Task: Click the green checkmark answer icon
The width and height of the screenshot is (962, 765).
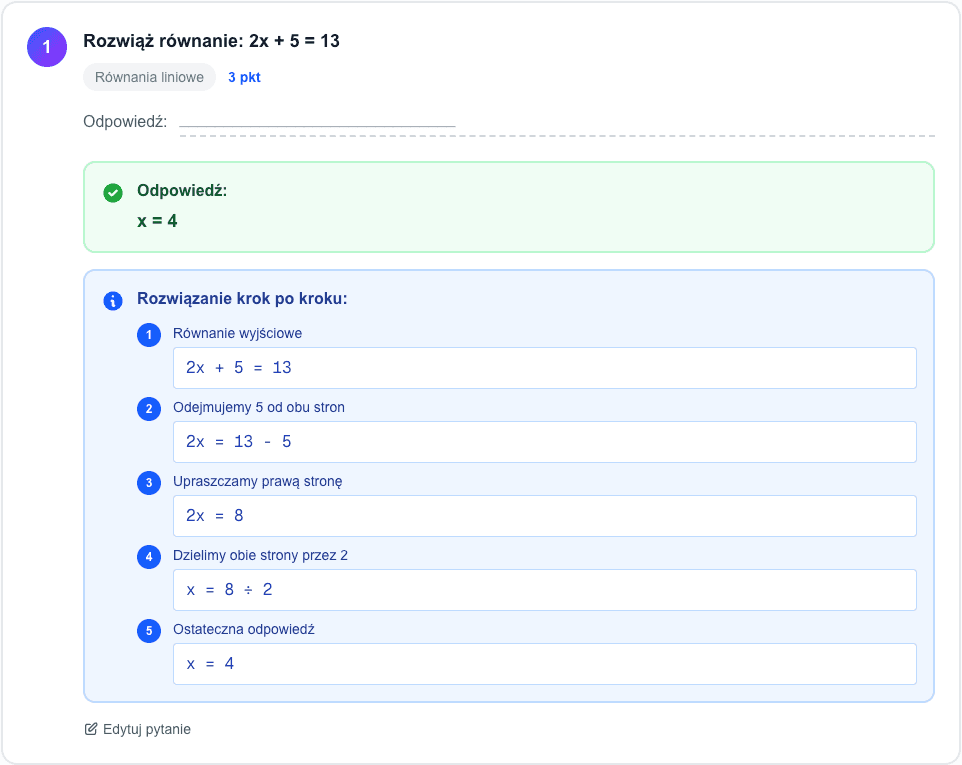Action: (113, 192)
